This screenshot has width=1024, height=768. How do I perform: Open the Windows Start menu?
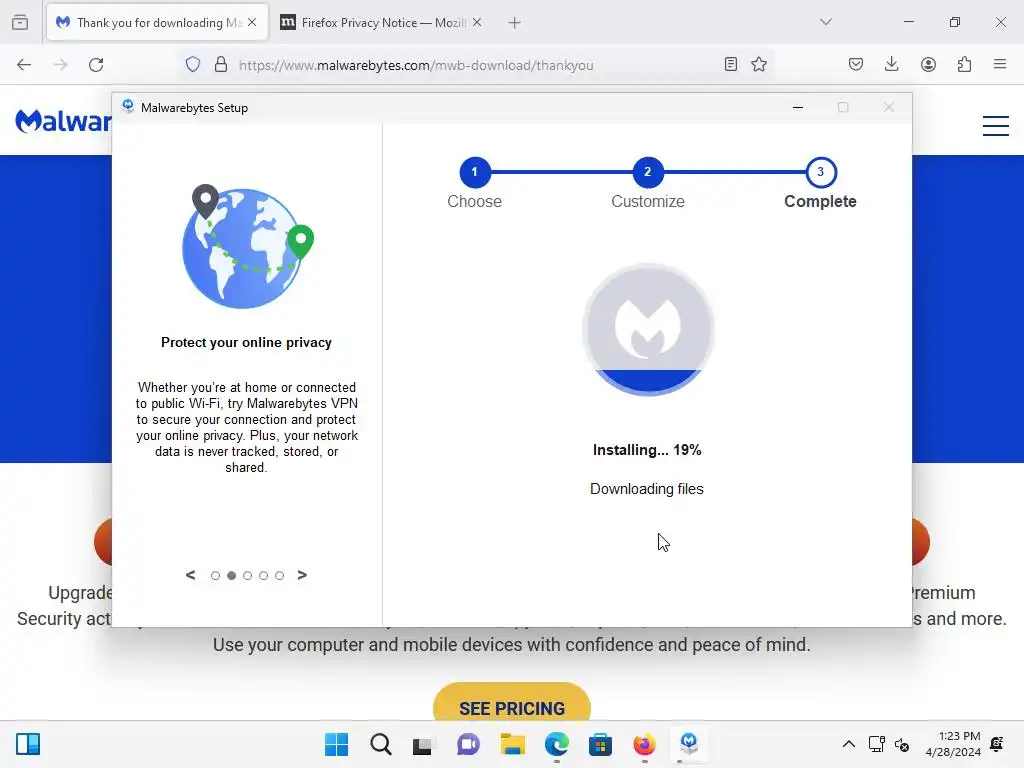click(336, 744)
